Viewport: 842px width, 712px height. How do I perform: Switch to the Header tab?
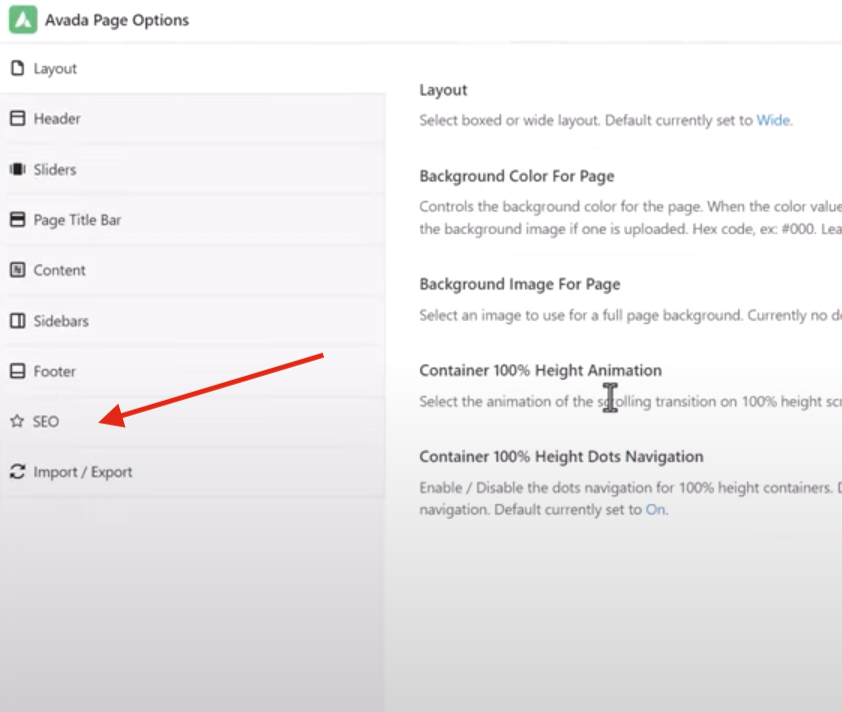192,118
